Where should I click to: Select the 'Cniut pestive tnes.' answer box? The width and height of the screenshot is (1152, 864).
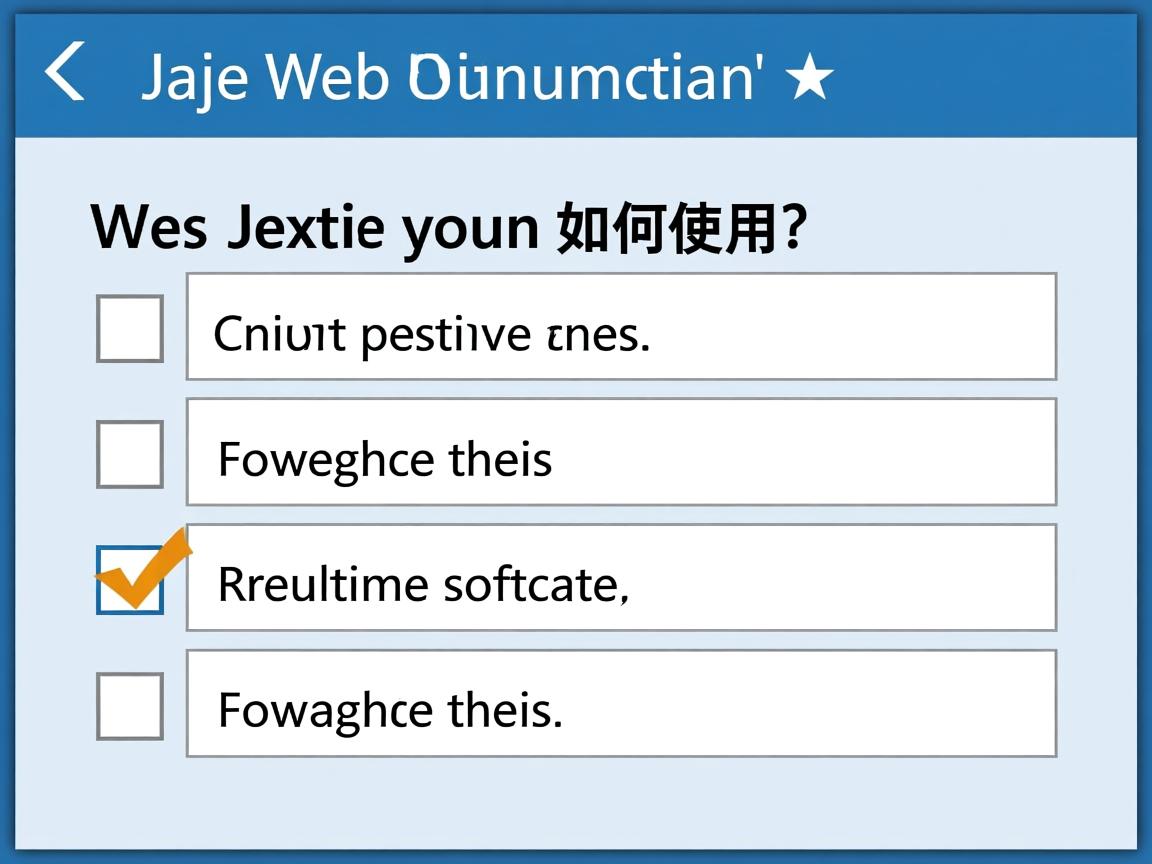[620, 325]
